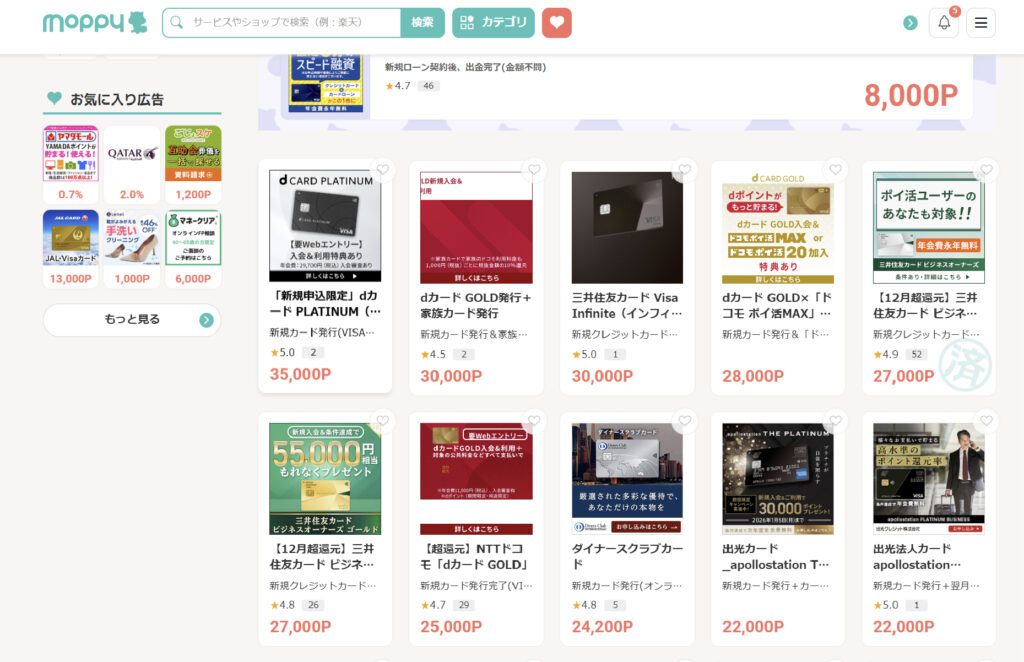
Task: Open the notification bell icon
Action: [943, 23]
